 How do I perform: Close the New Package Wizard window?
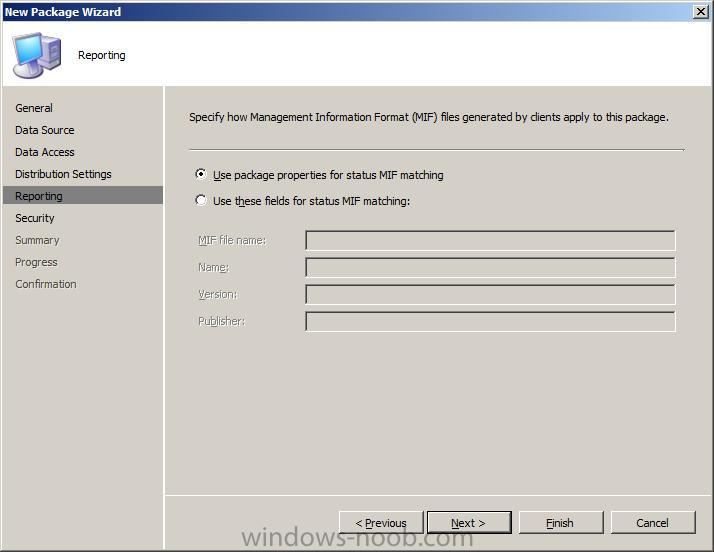[701, 11]
